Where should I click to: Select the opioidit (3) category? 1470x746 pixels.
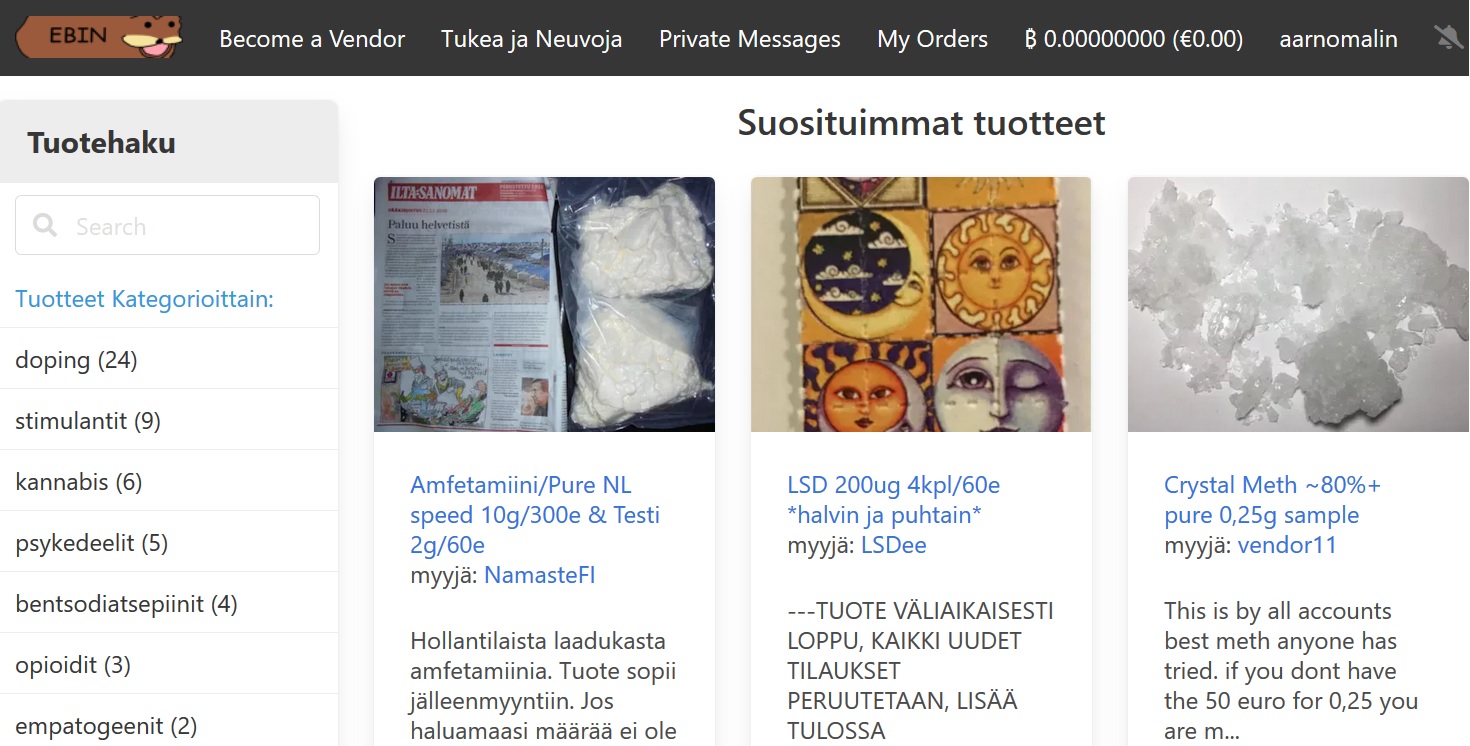[169, 664]
